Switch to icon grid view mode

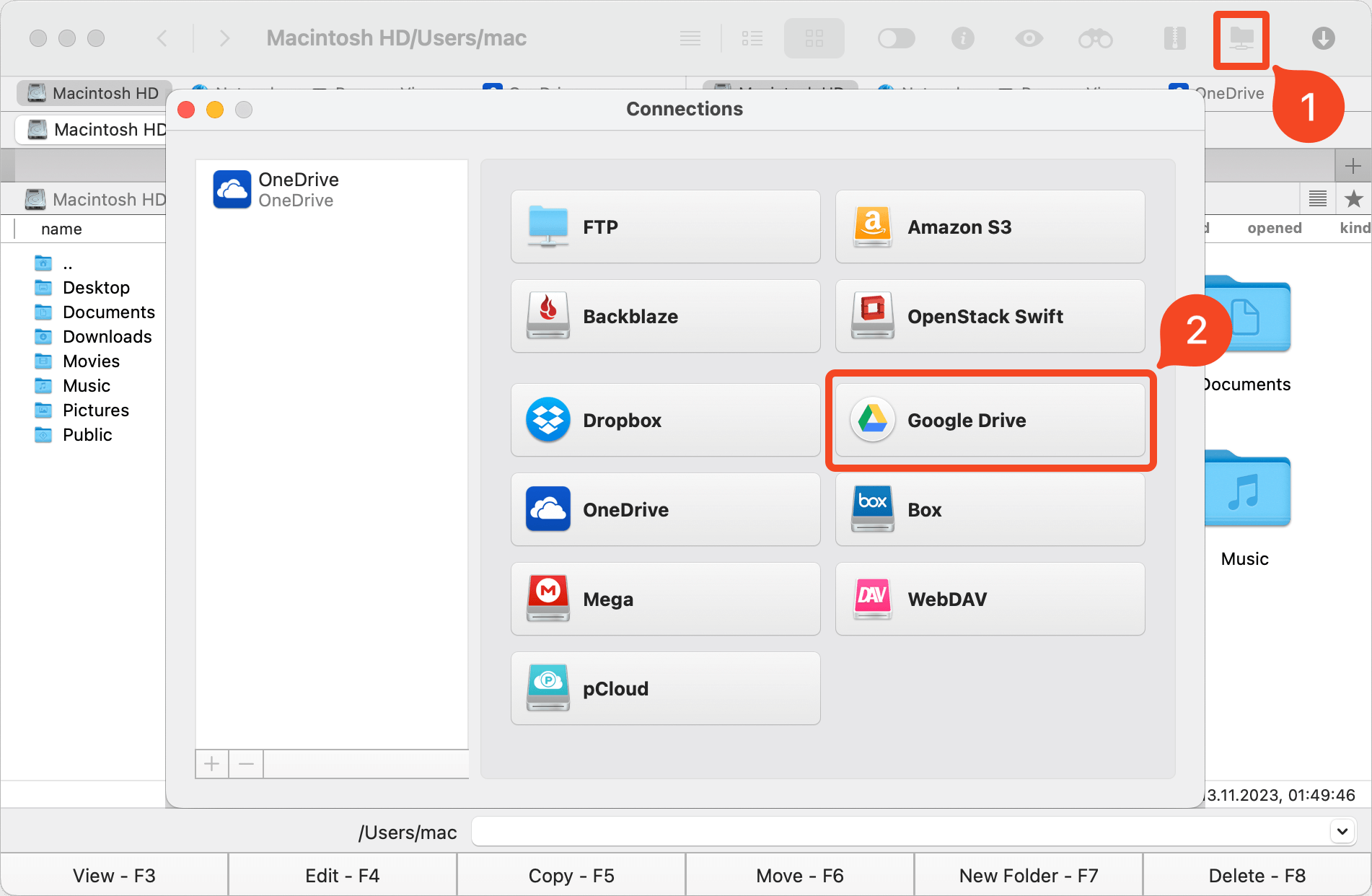point(814,38)
